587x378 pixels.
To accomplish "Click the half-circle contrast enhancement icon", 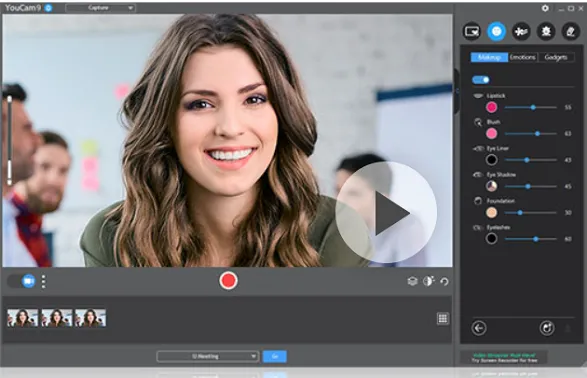I will coord(429,281).
